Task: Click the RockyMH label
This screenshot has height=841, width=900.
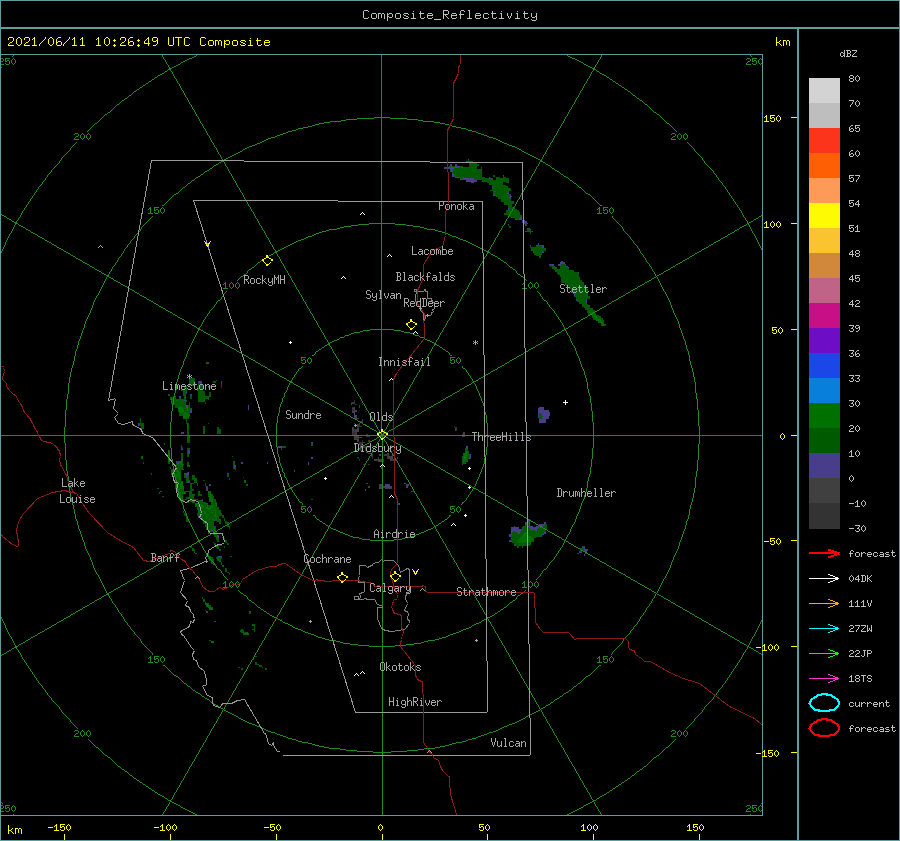Action: [x=264, y=280]
